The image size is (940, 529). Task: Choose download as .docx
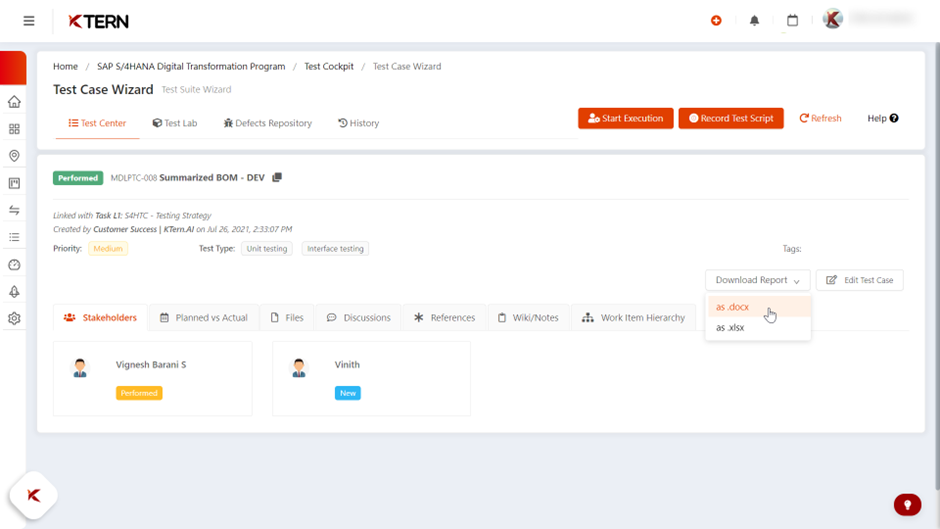coord(758,306)
